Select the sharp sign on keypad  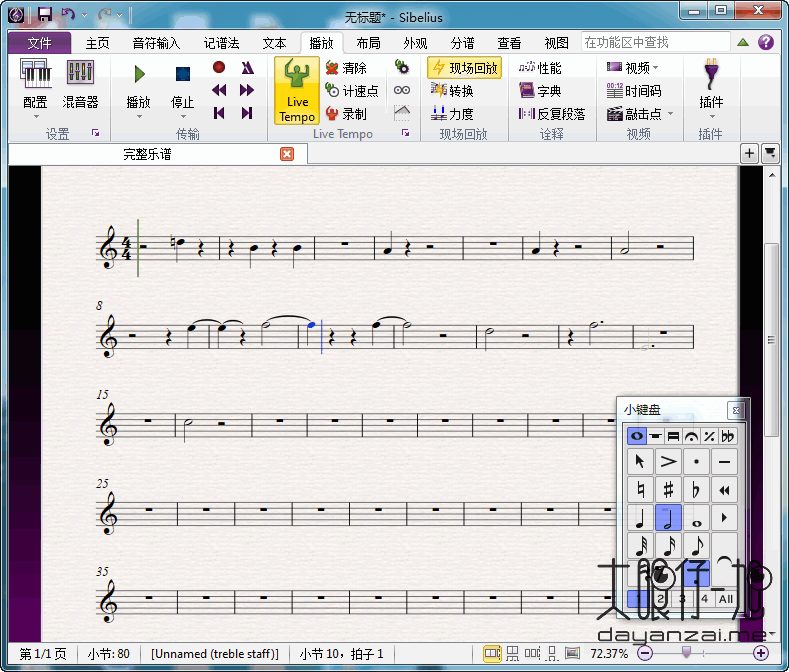click(668, 489)
